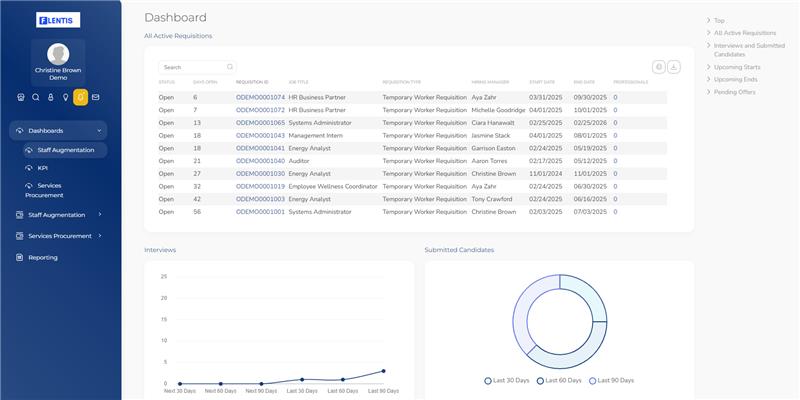Open the Reporting menu item
The width and height of the screenshot is (800, 400).
tap(42, 257)
